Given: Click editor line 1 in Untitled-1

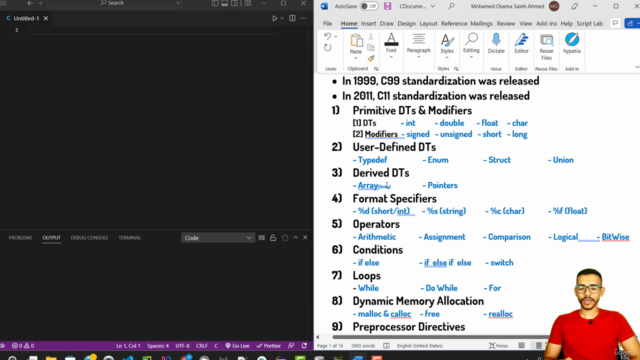Looking at the screenshot, I should (x=155, y=30).
